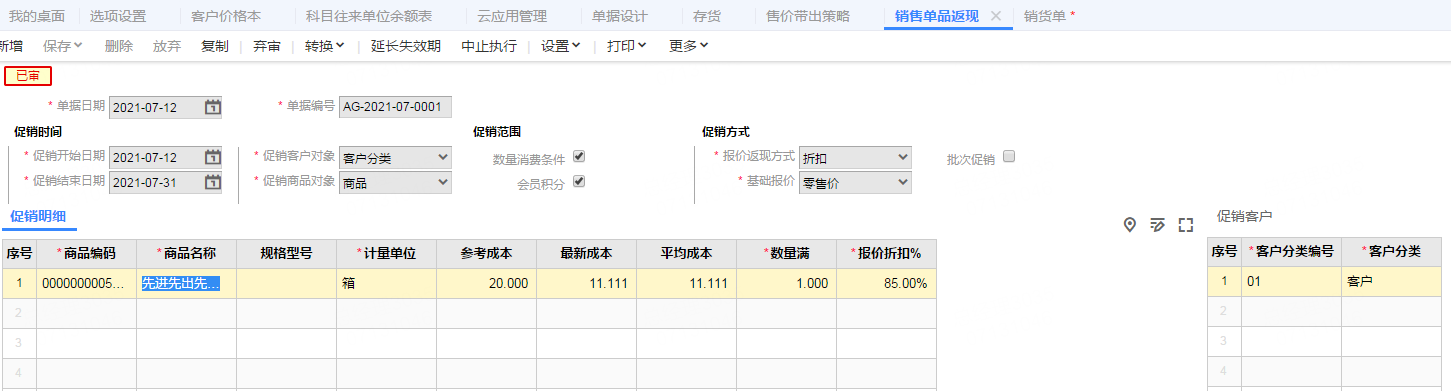
Task: Open the 基础报价 dropdown
Action: point(855,182)
